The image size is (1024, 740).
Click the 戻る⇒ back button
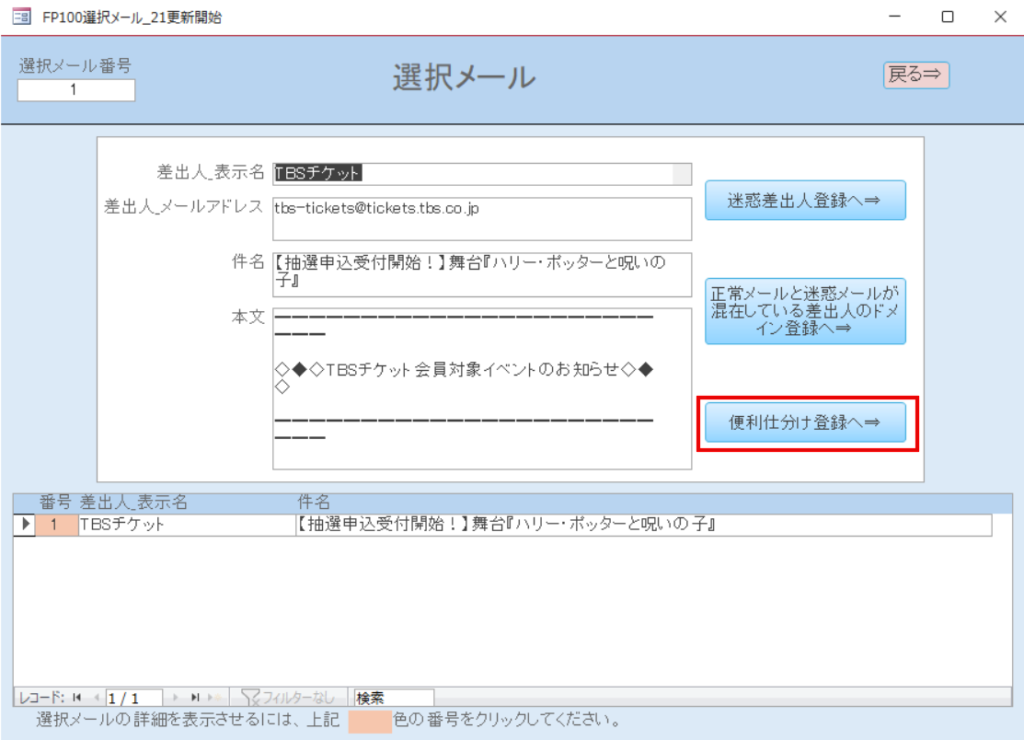(x=915, y=75)
